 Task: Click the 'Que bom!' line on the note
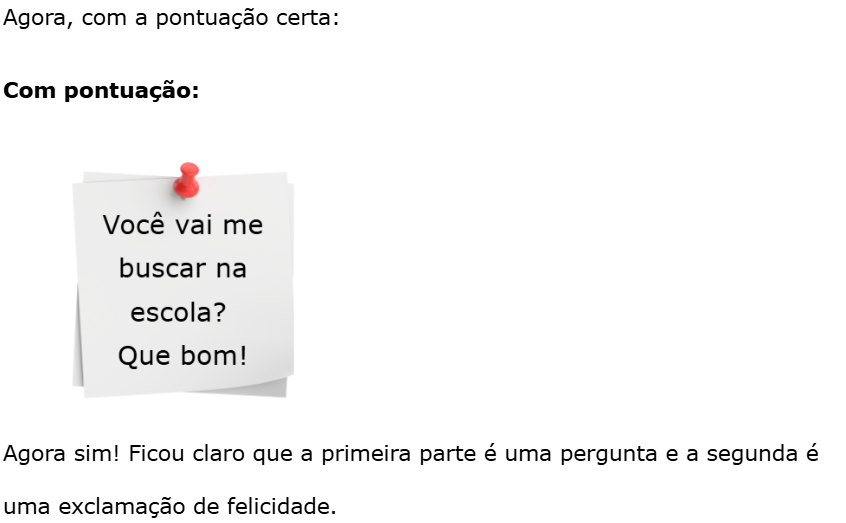pos(182,356)
